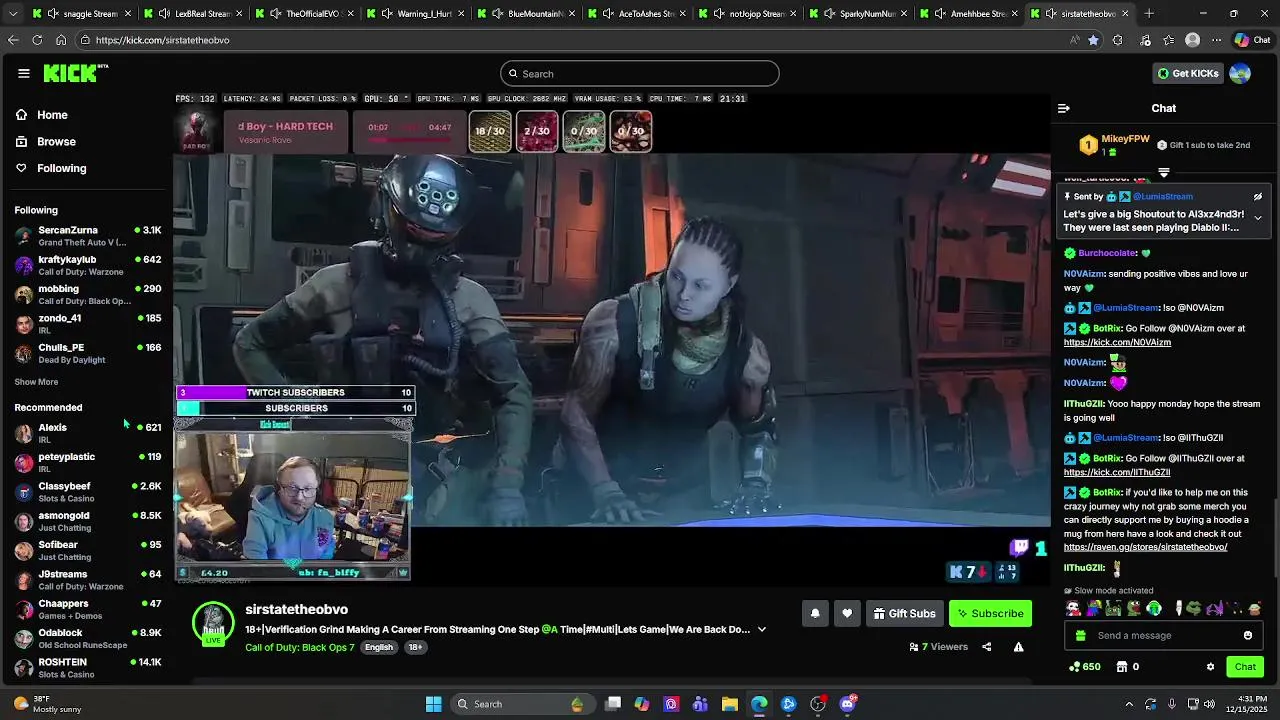
Task: Open user profile avatar menu
Action: 1240,73
